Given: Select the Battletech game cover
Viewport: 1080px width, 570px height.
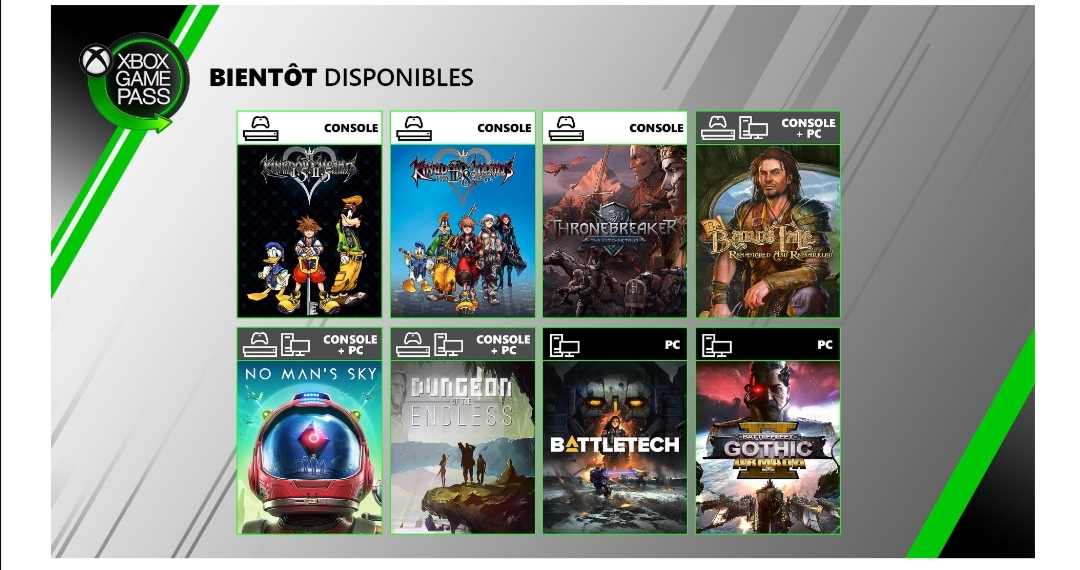Looking at the screenshot, I should (x=615, y=447).
